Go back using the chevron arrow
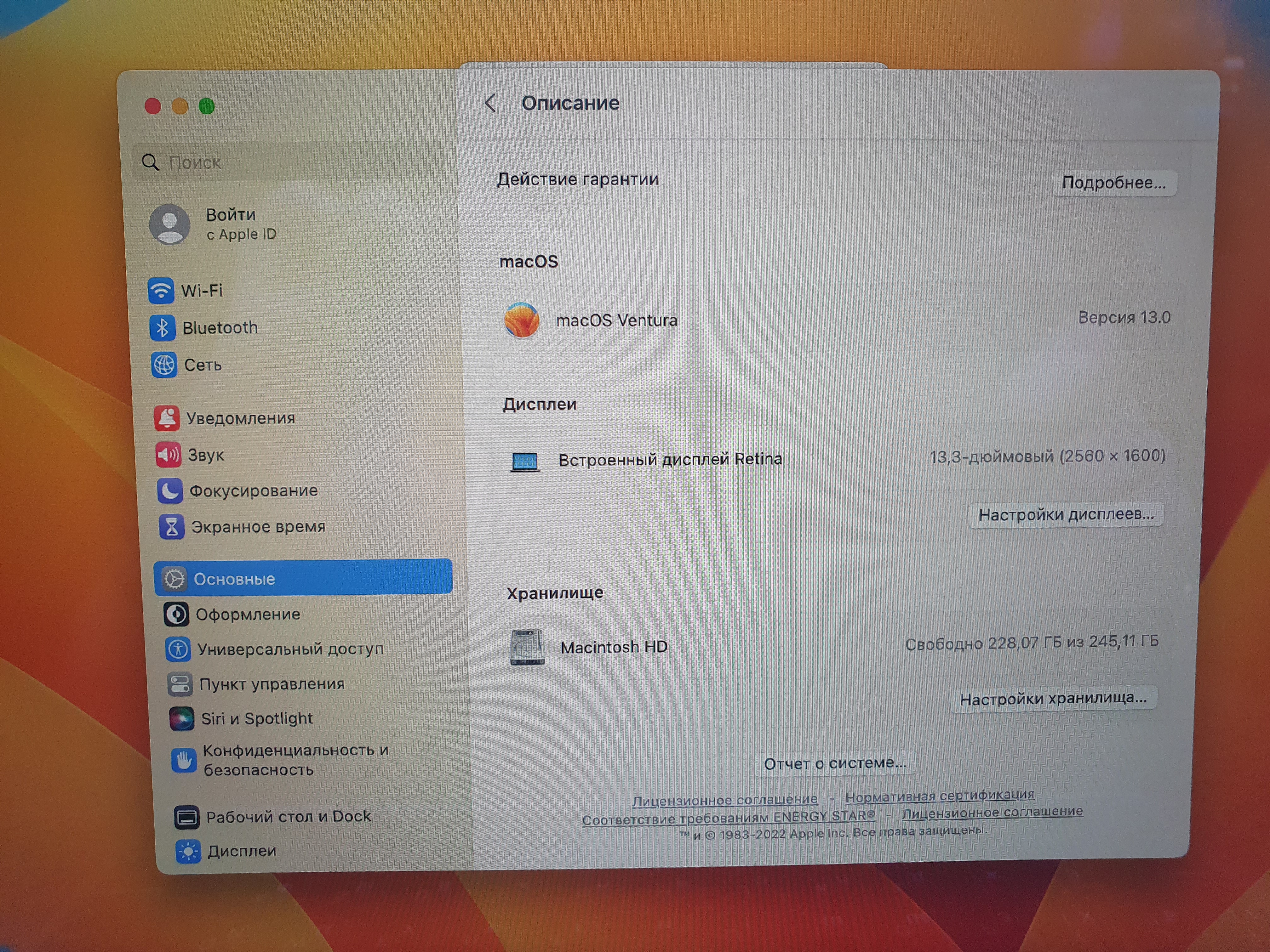 coord(490,103)
